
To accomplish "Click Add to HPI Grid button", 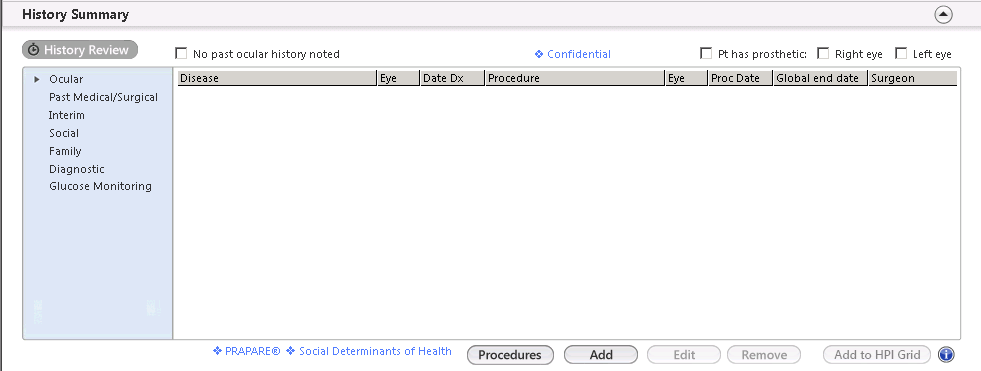I will 877,355.
